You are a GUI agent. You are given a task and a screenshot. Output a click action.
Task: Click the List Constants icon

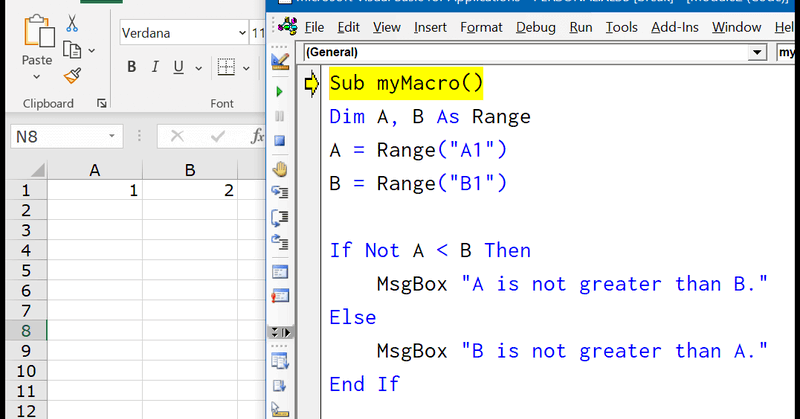[x=280, y=386]
